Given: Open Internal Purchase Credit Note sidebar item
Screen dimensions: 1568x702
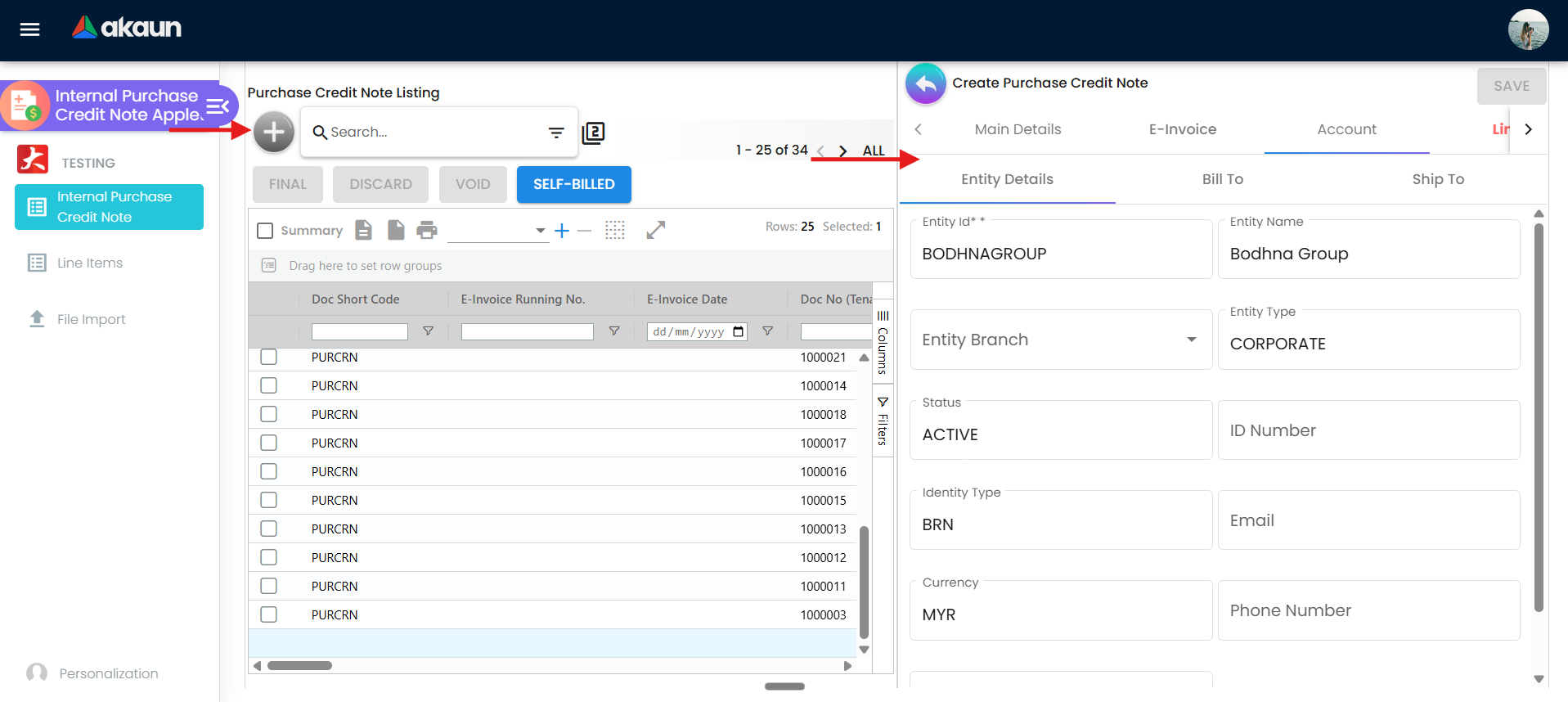Looking at the screenshot, I should click(109, 207).
